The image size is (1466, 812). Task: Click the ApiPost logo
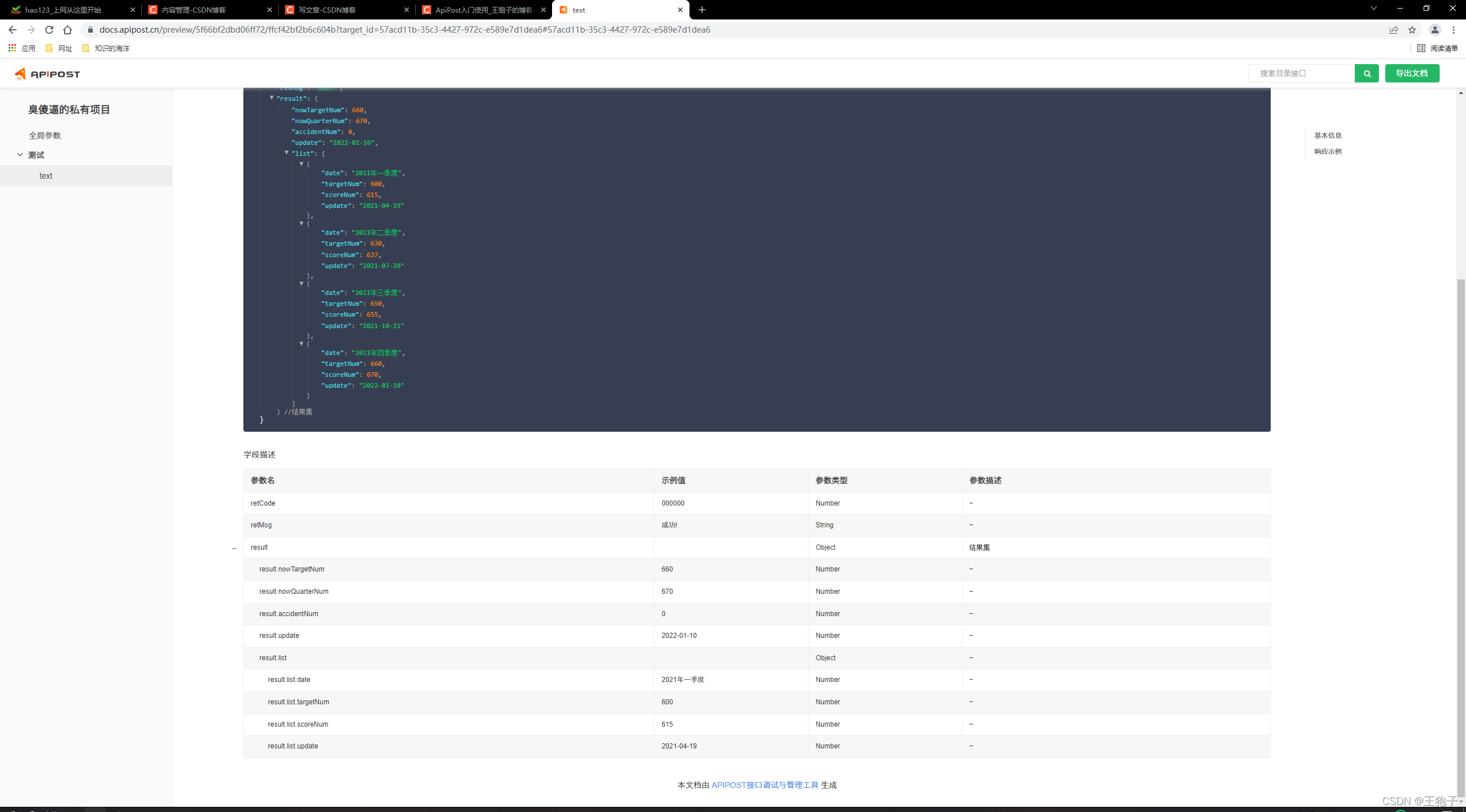pos(47,74)
